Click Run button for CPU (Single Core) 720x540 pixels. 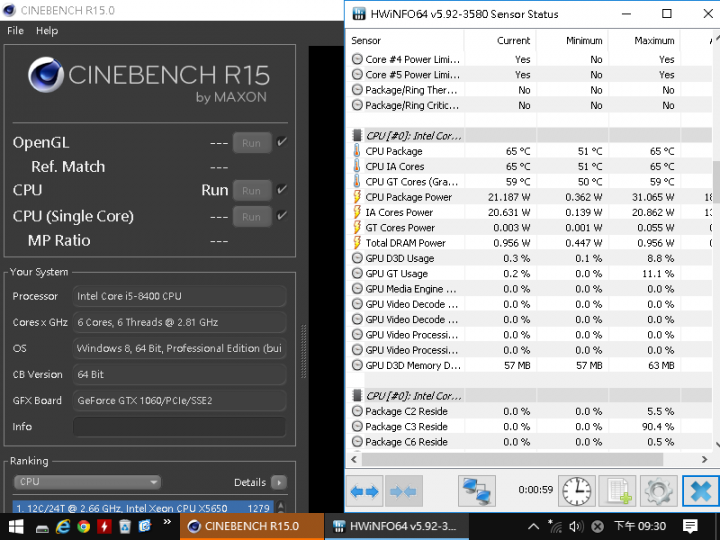click(252, 217)
